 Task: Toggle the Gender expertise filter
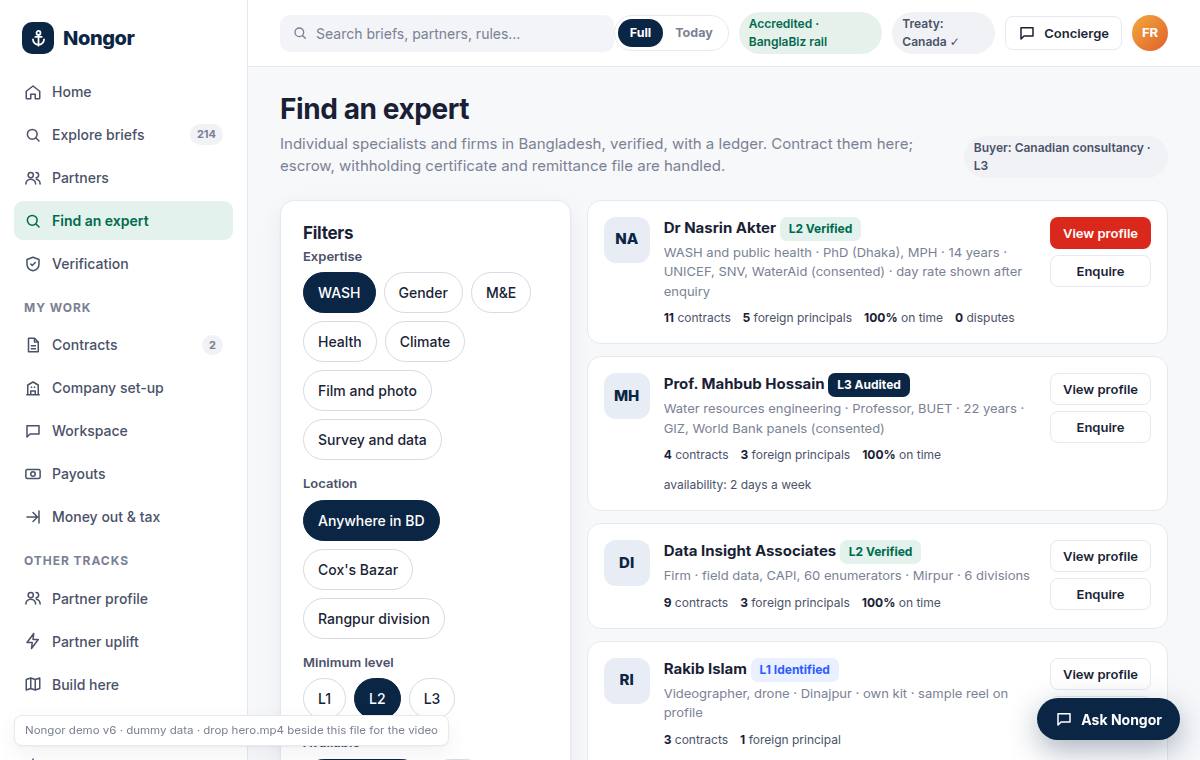click(x=423, y=293)
